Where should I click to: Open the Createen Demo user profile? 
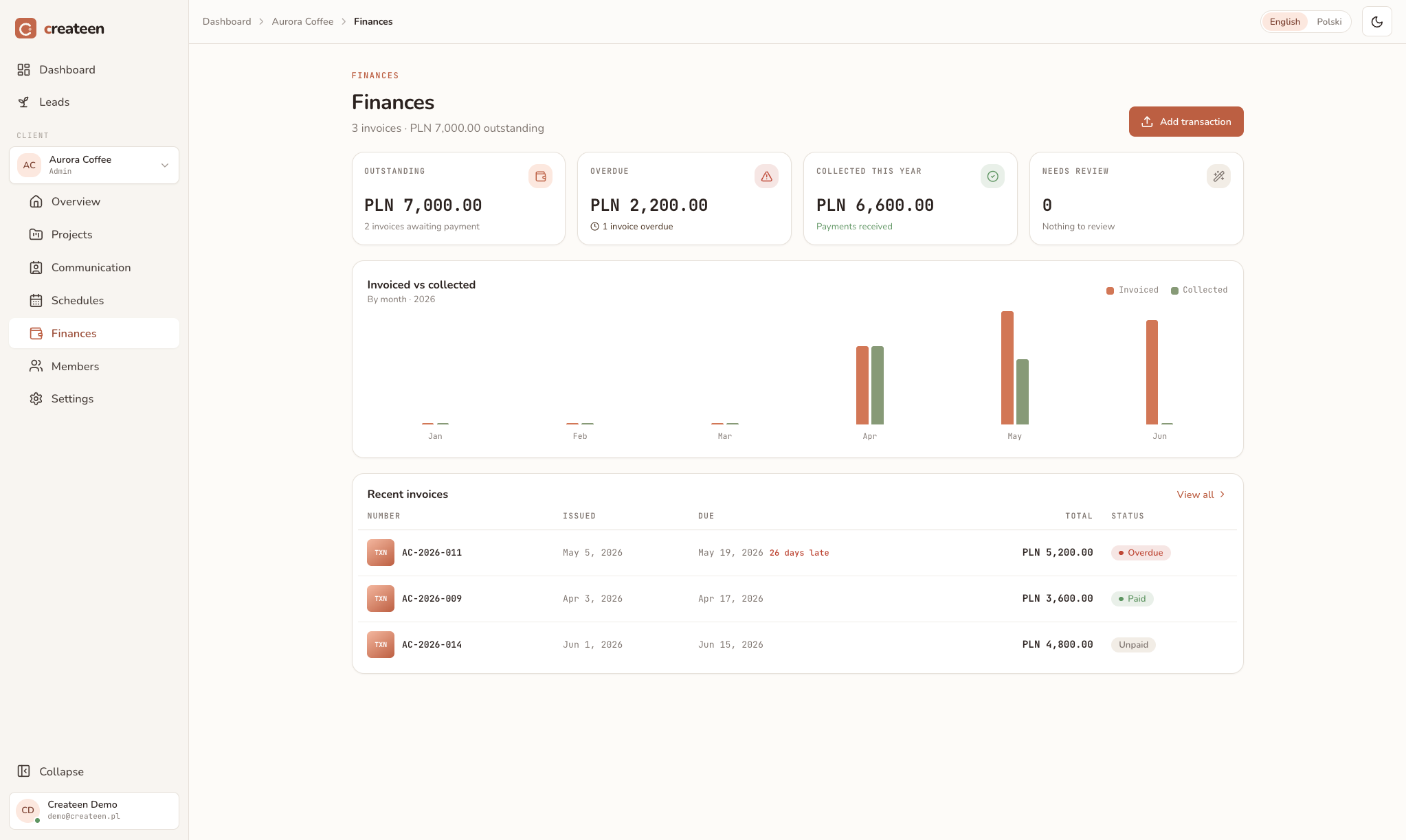pos(94,810)
